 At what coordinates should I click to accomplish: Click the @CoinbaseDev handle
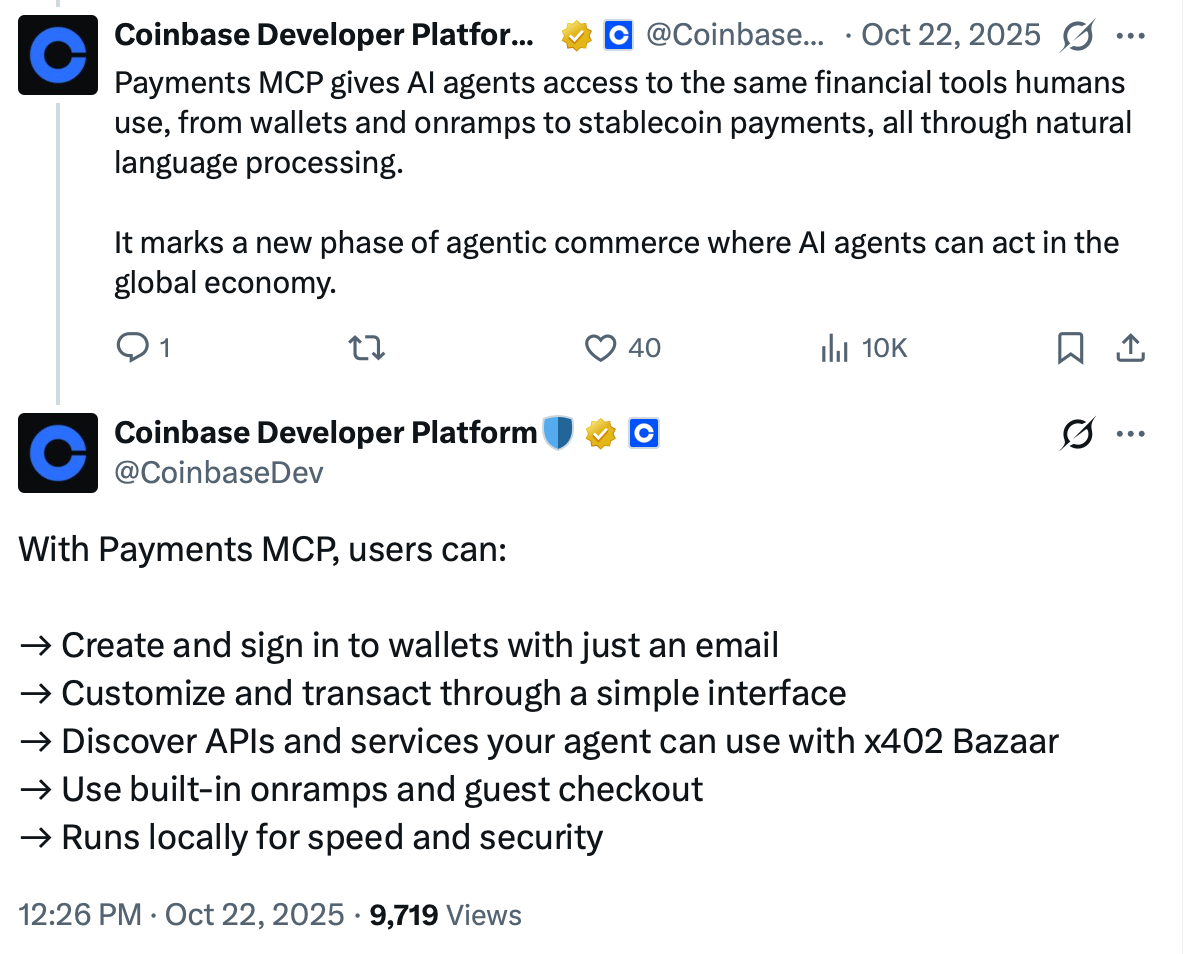click(220, 471)
